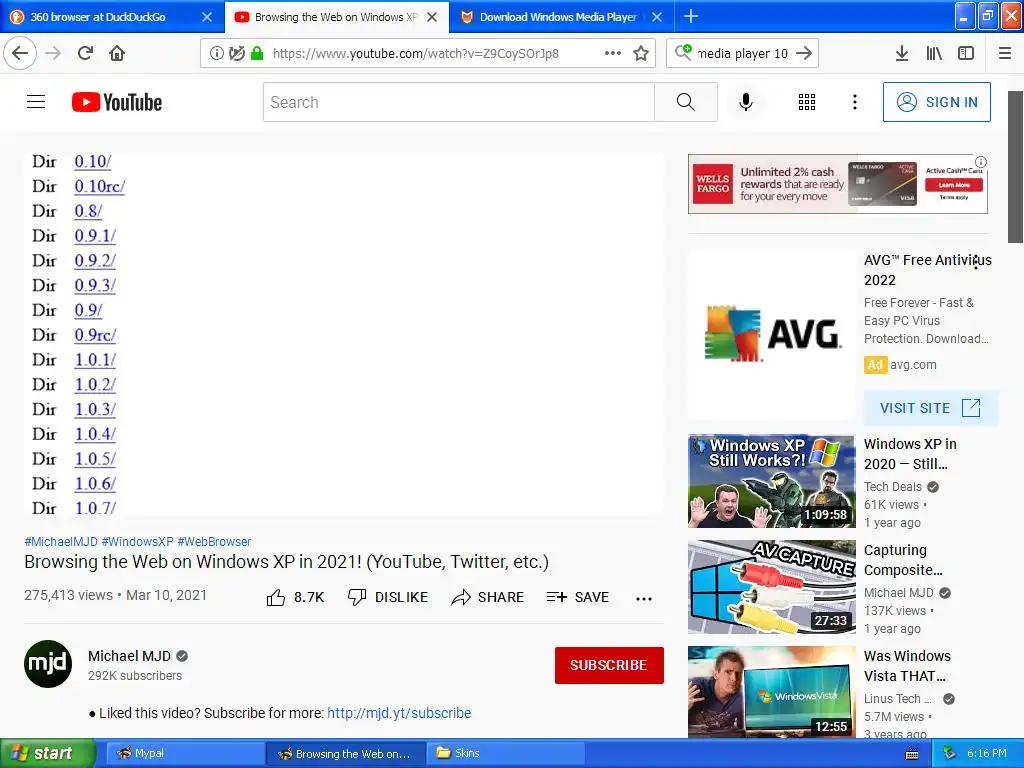The height and width of the screenshot is (768, 1024).
Task: Click the VISIT SITE button
Action: tap(931, 408)
